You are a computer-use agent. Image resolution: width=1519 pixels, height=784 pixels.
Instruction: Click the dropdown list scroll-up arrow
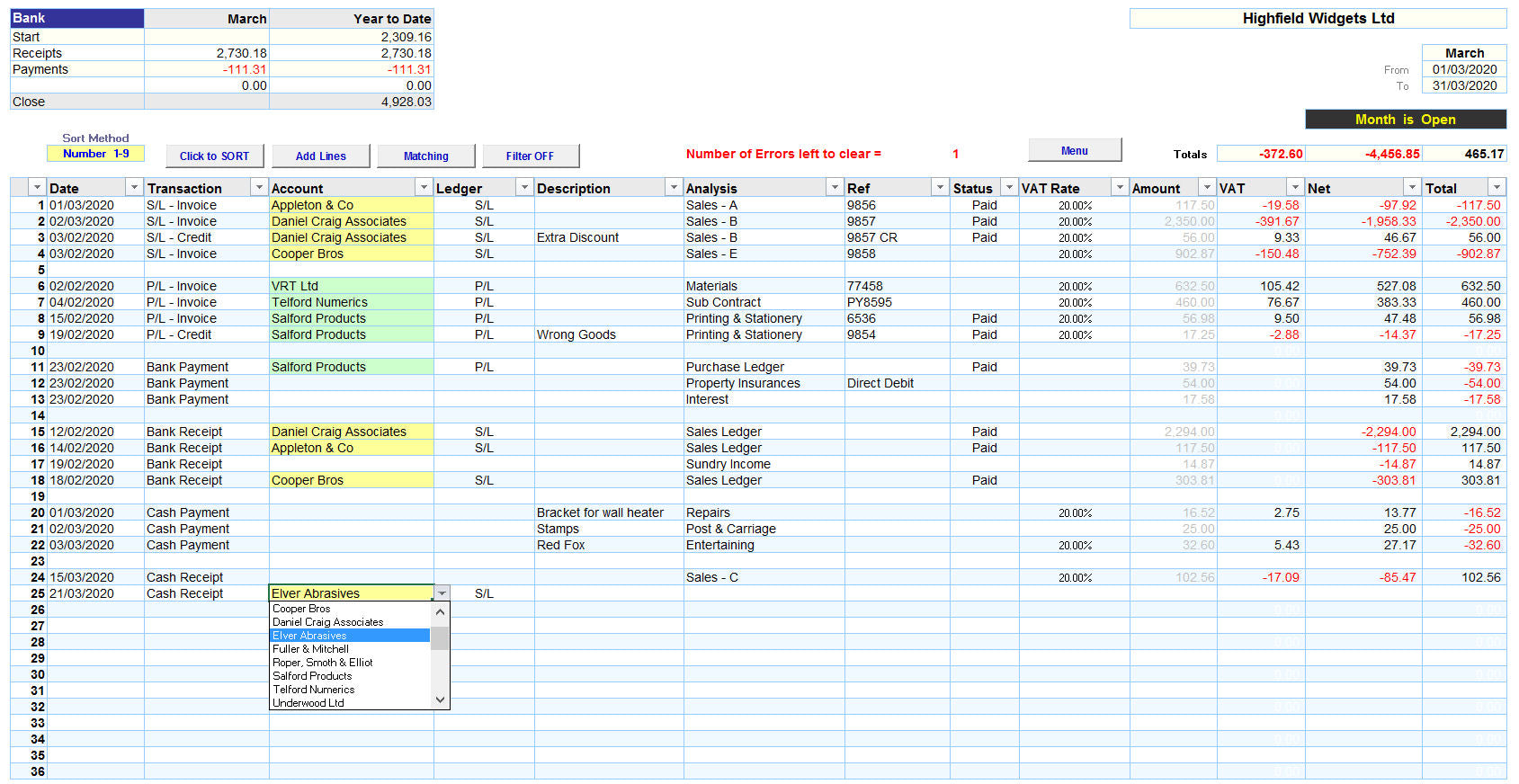coord(440,611)
